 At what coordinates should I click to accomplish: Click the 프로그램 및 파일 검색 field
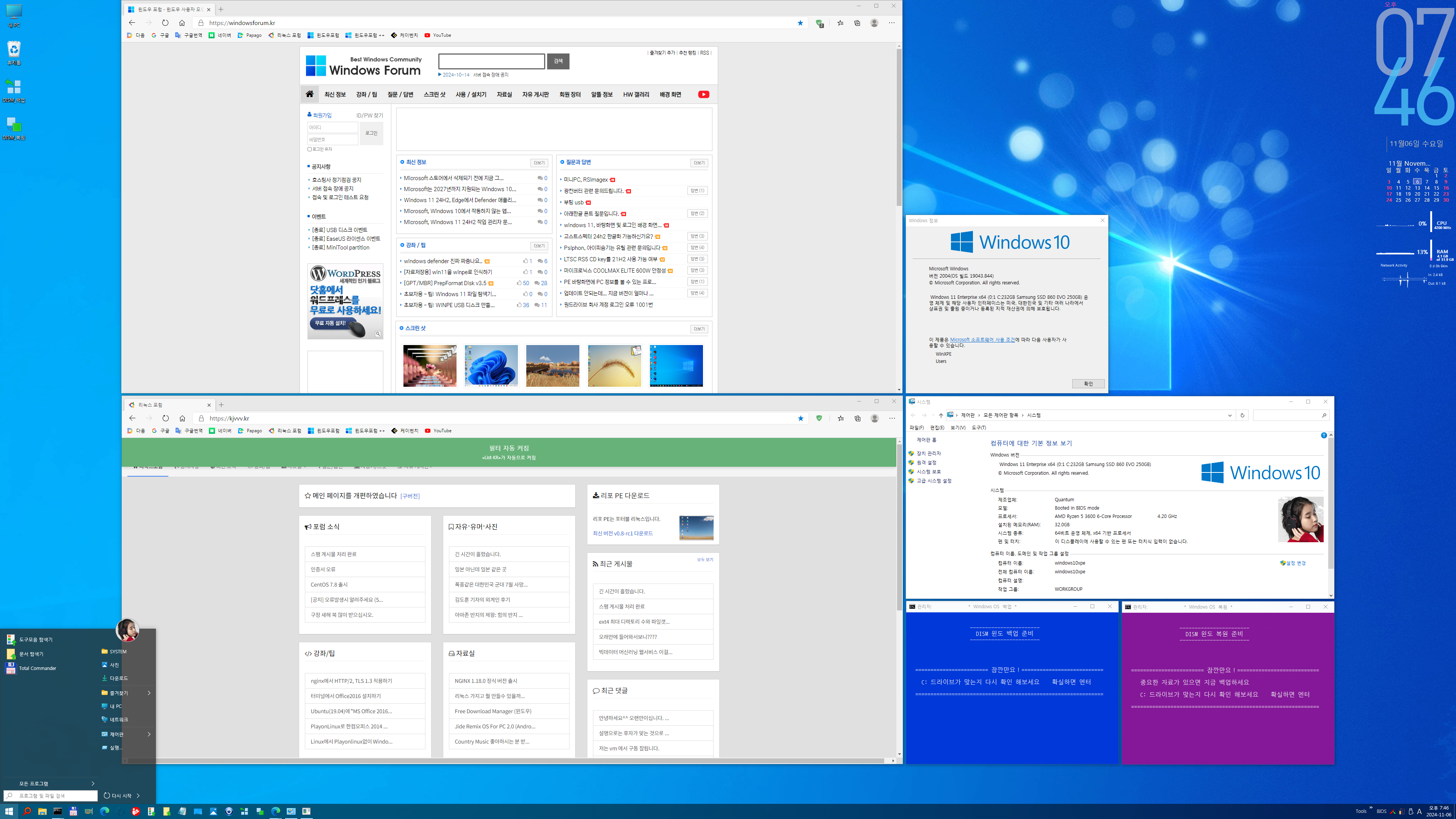point(52,795)
